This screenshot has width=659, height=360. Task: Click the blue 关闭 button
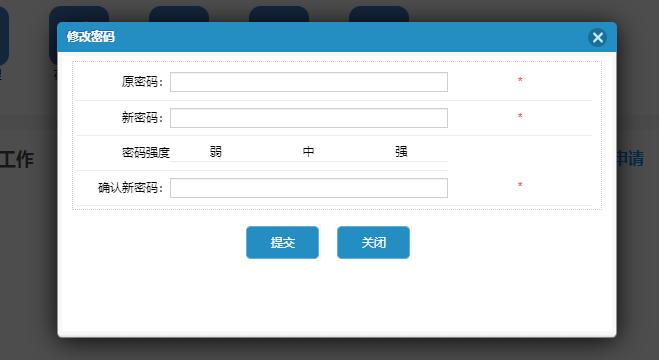(373, 242)
